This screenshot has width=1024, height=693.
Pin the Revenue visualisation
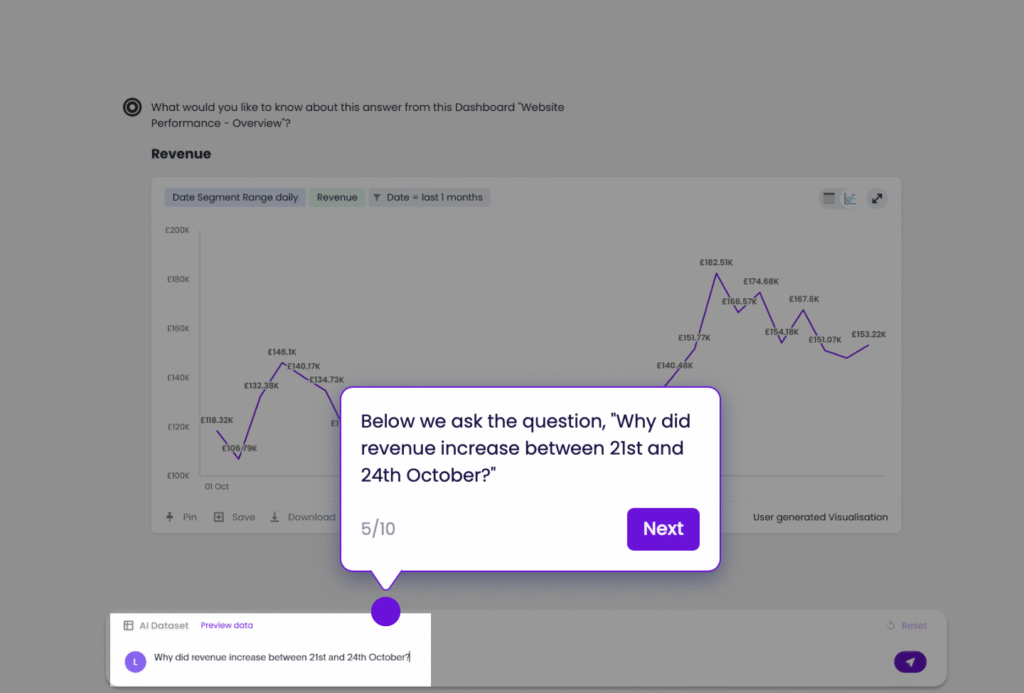point(180,517)
